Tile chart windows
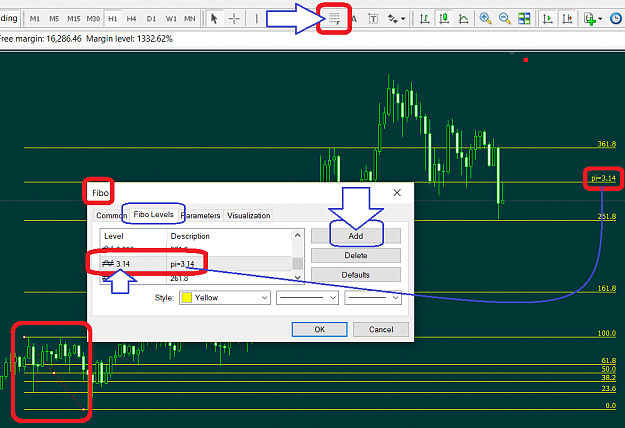625x428 pixels. tap(524, 18)
